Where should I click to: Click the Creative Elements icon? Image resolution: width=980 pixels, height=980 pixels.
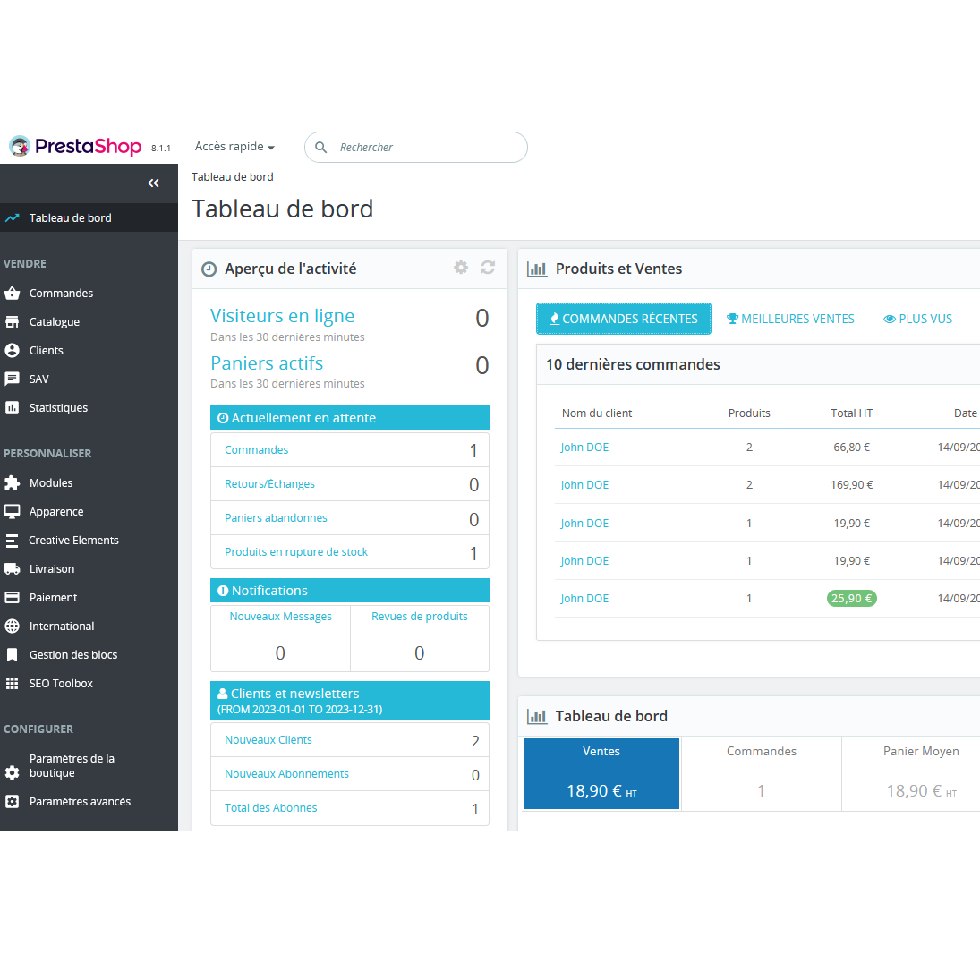(12, 540)
